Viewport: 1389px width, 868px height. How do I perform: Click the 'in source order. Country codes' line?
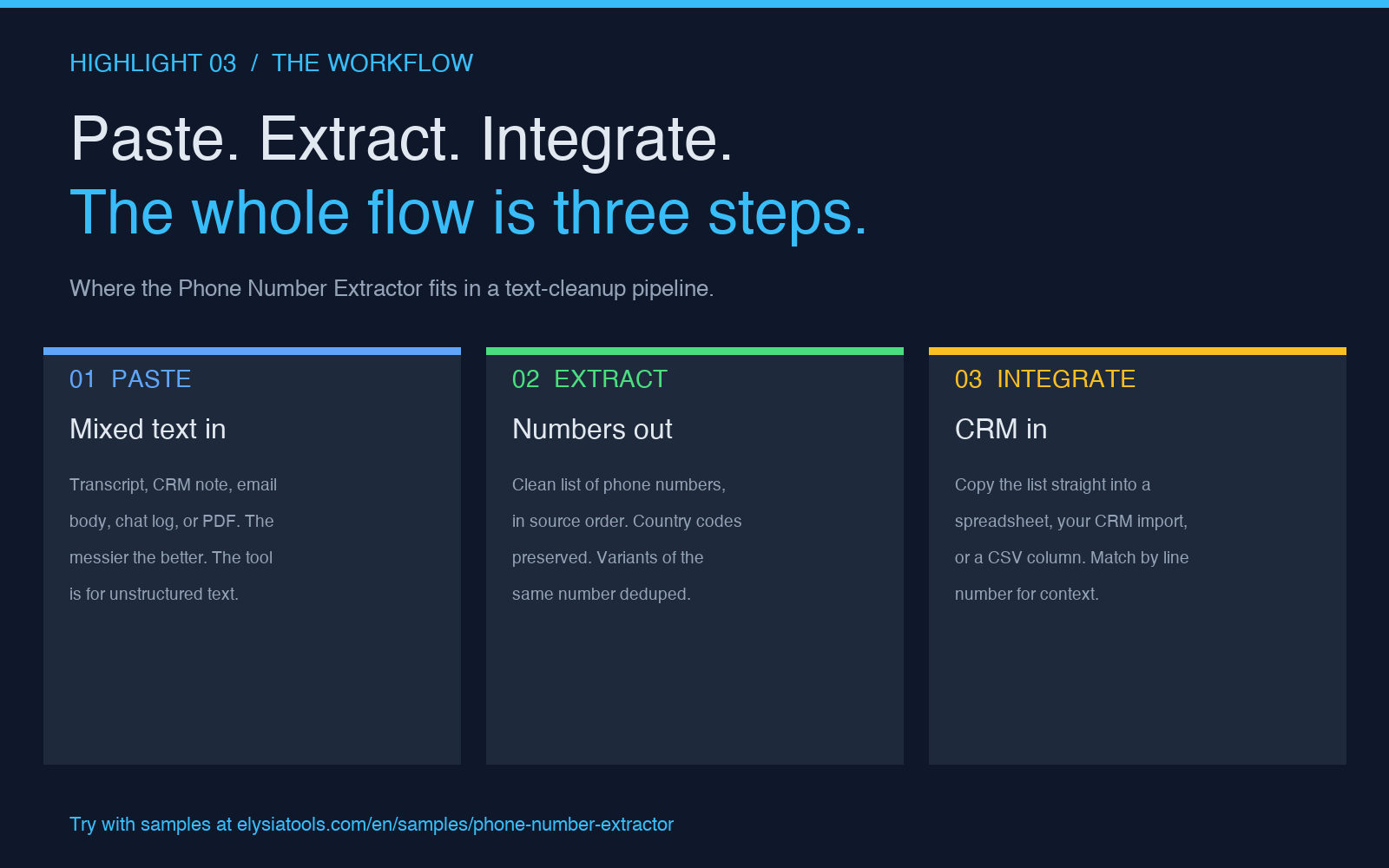627,522
